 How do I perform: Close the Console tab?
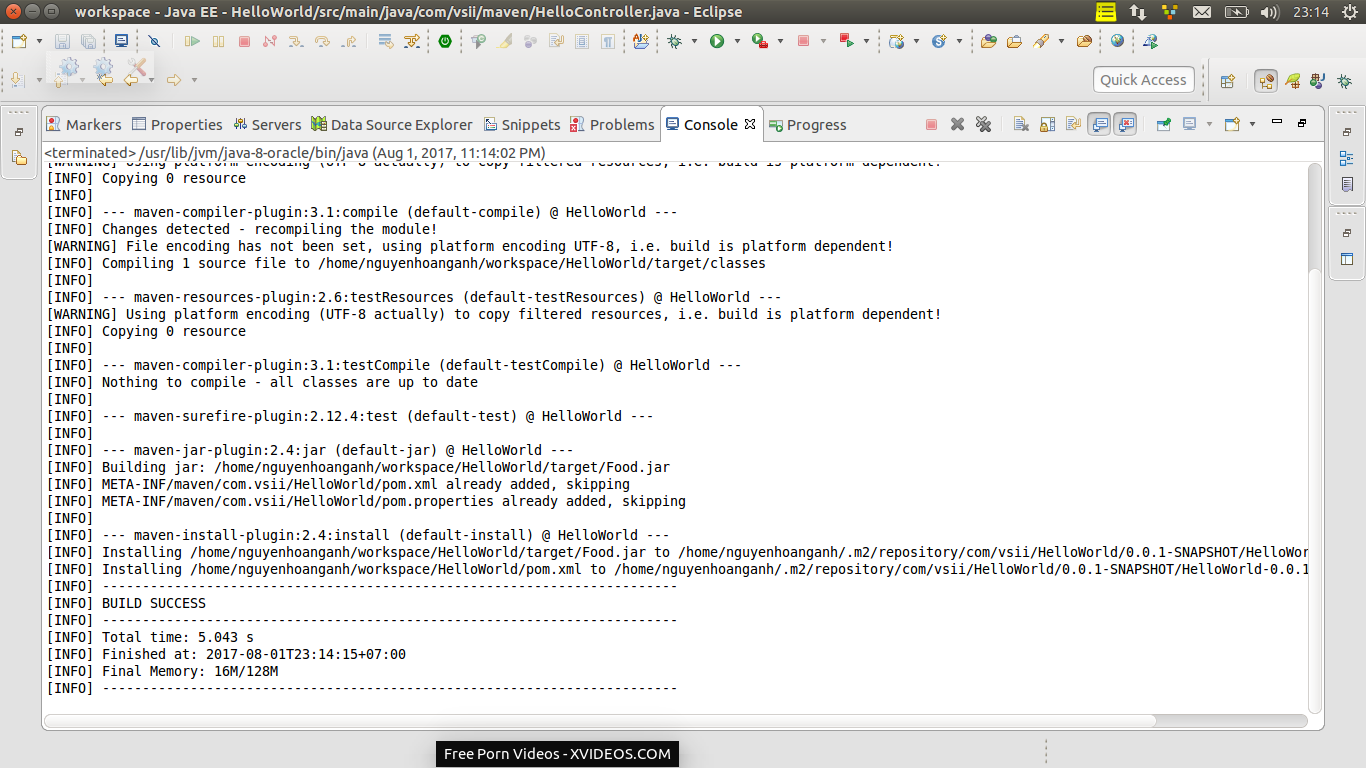tap(749, 124)
